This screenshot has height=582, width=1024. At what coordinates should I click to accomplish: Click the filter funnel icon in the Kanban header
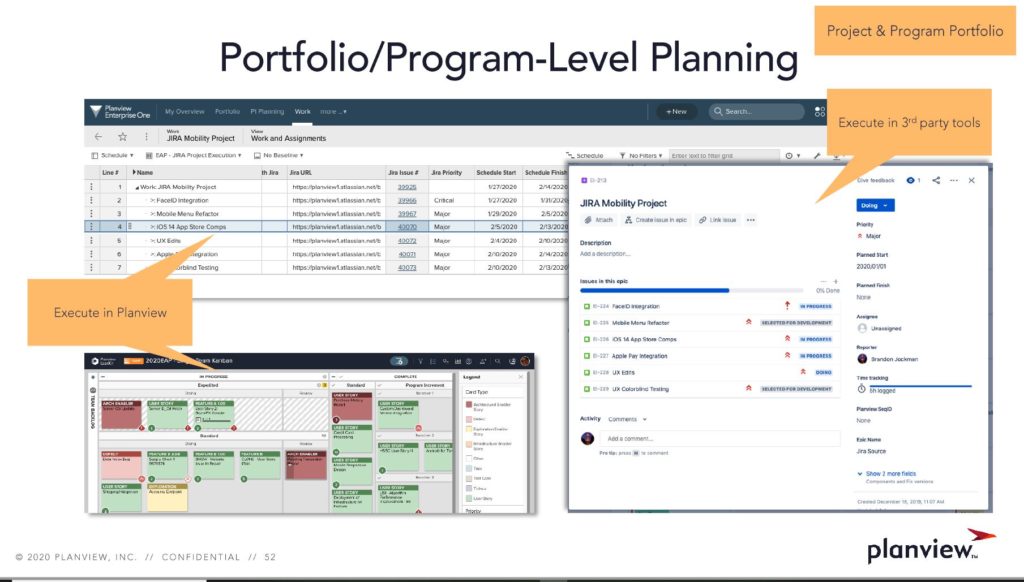420,361
